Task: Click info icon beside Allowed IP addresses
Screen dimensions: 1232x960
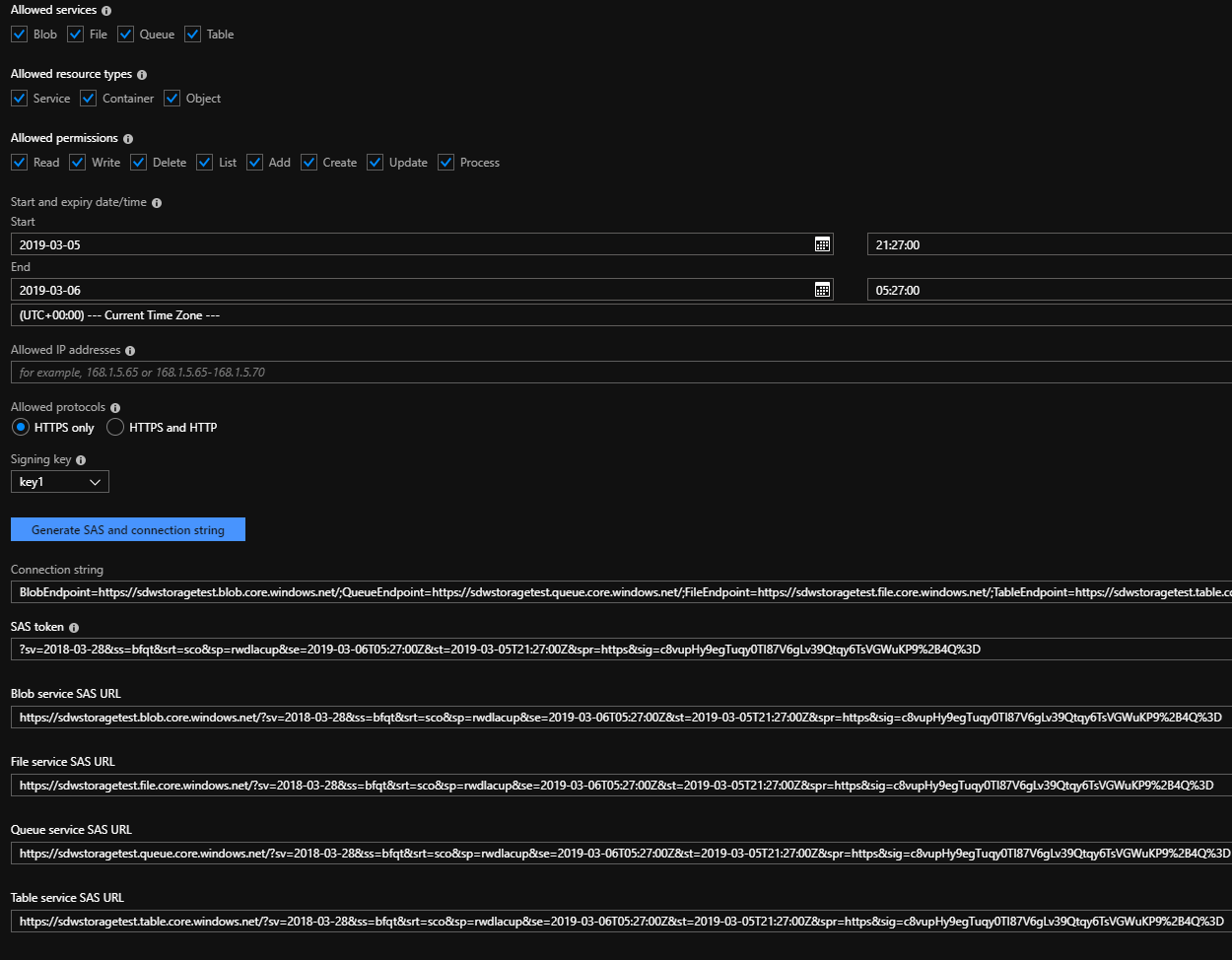Action: coord(130,351)
